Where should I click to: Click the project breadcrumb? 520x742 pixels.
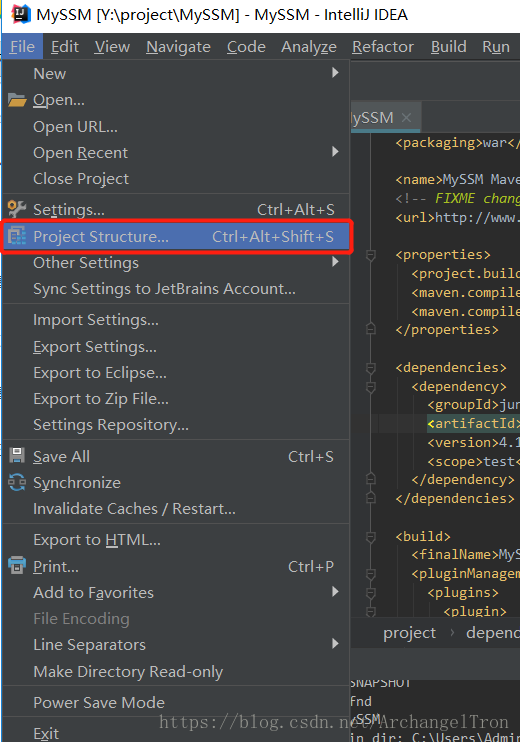(x=409, y=633)
